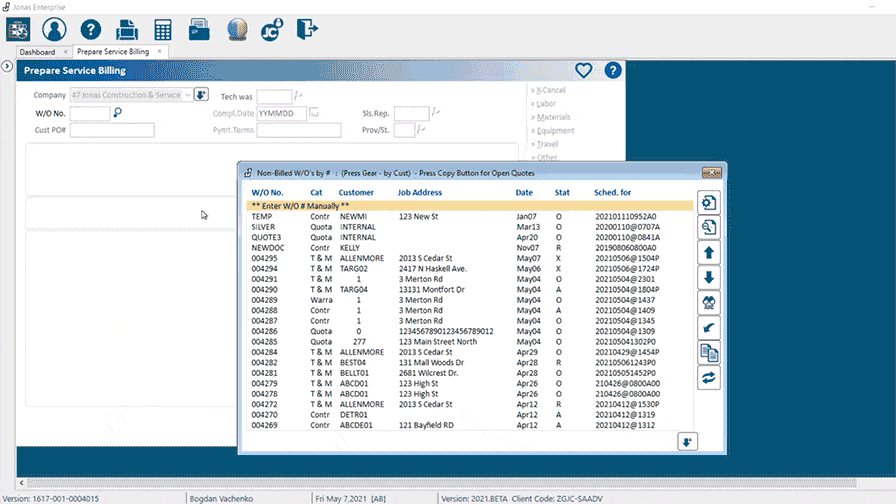Open the Compl.Date calendar picker

pyautogui.click(x=314, y=113)
